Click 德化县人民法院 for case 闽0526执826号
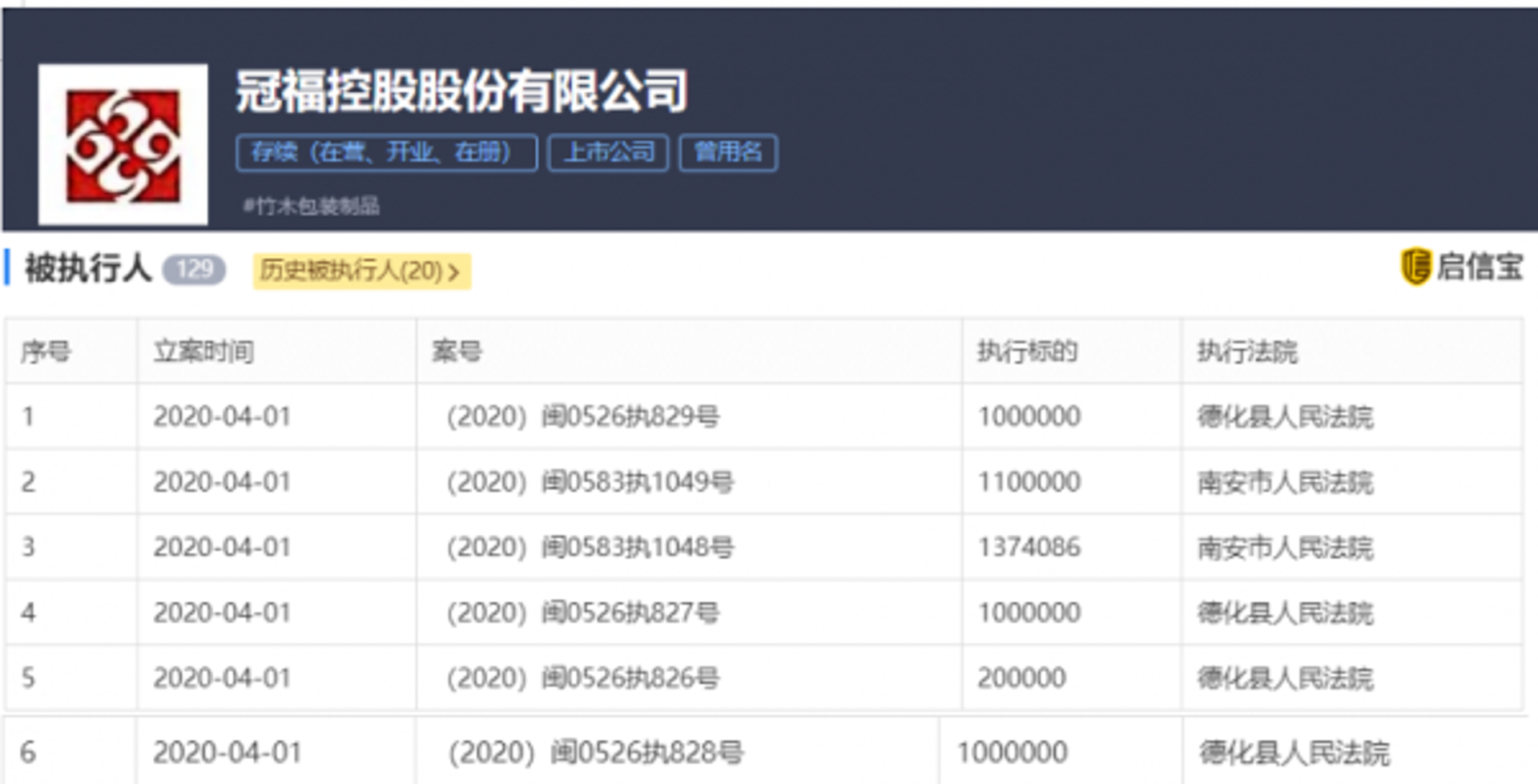 point(1286,678)
